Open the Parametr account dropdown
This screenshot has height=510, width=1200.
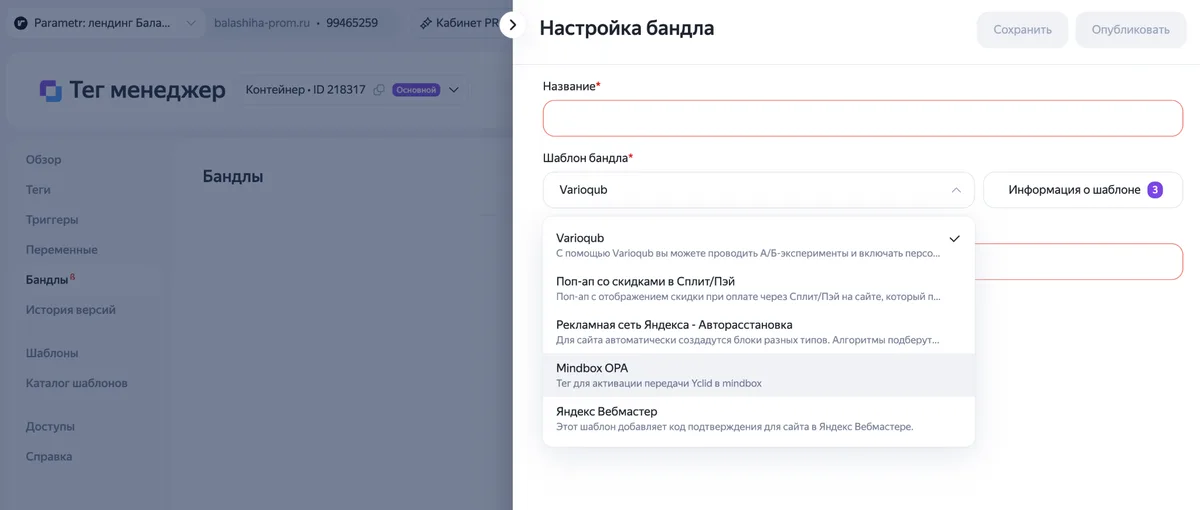(104, 22)
